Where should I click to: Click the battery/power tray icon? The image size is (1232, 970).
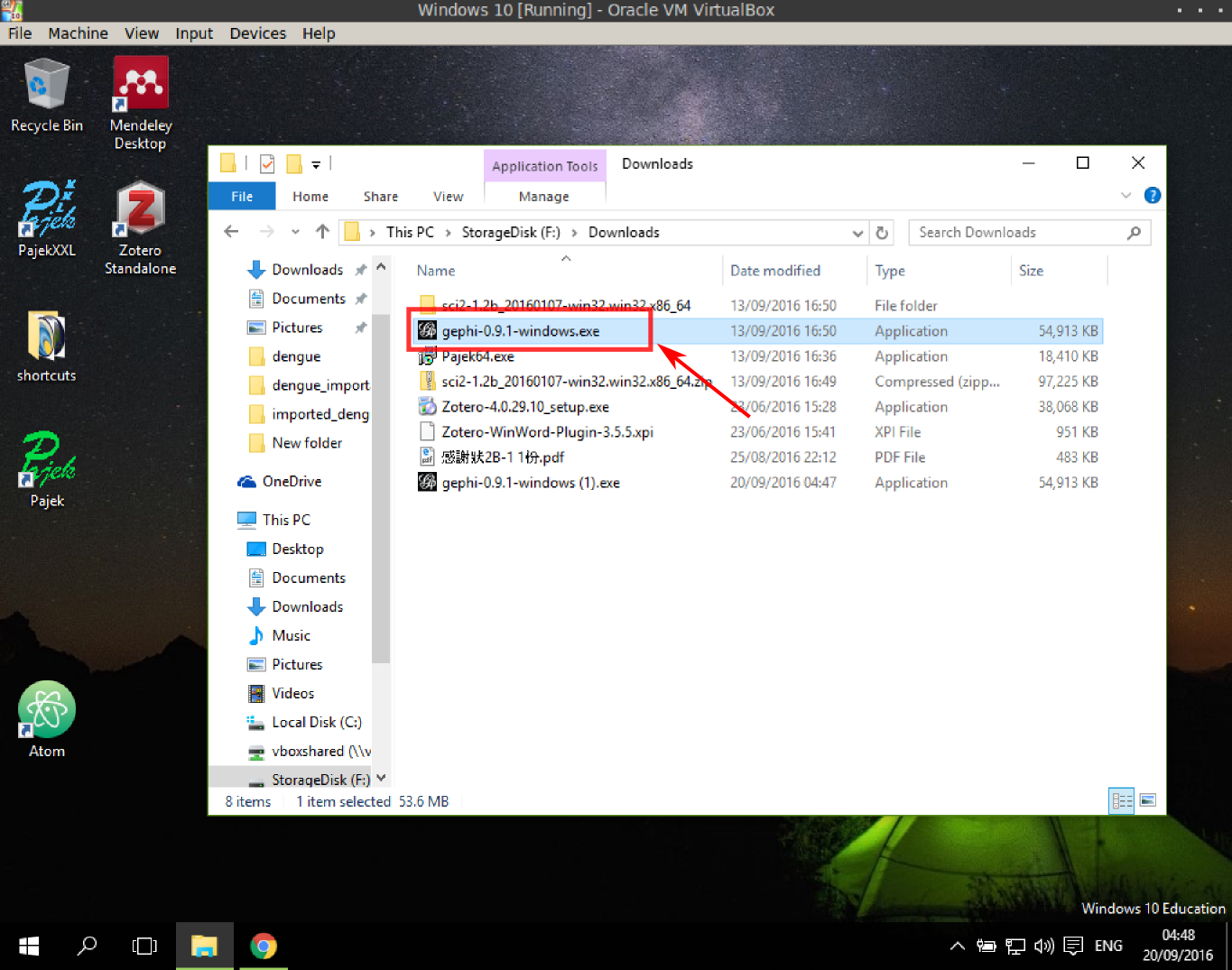click(987, 946)
